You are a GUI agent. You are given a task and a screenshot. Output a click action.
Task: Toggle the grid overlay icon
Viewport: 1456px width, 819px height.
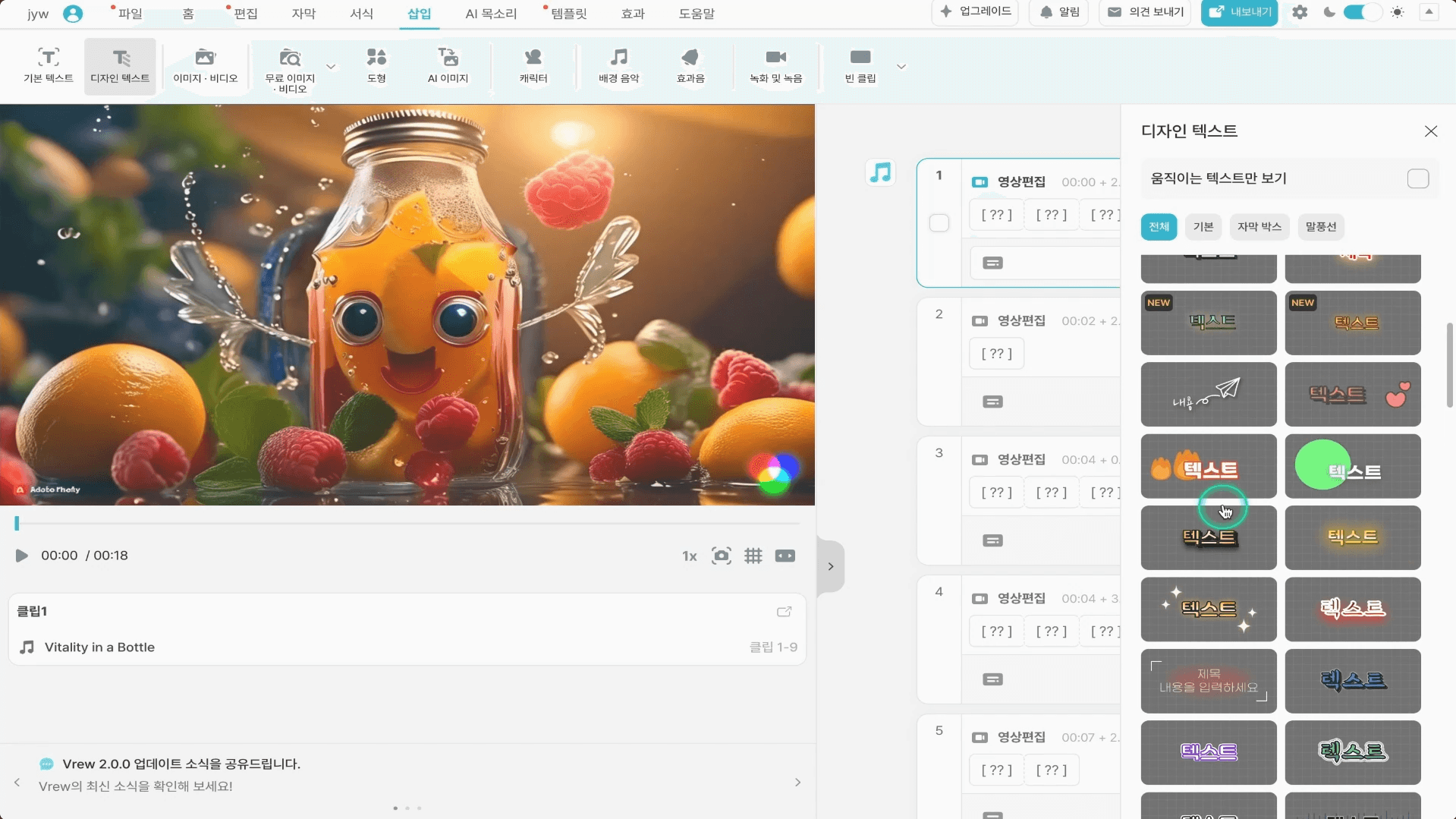[x=753, y=556]
